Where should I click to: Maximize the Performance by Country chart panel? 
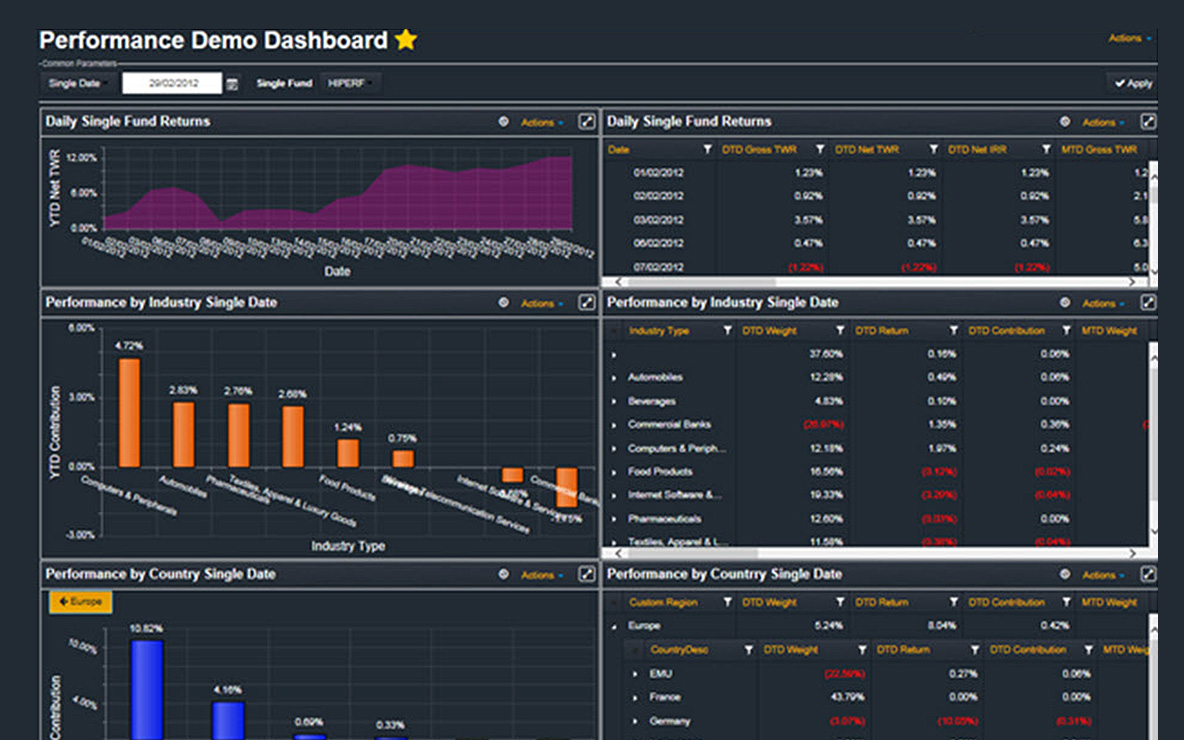[587, 575]
